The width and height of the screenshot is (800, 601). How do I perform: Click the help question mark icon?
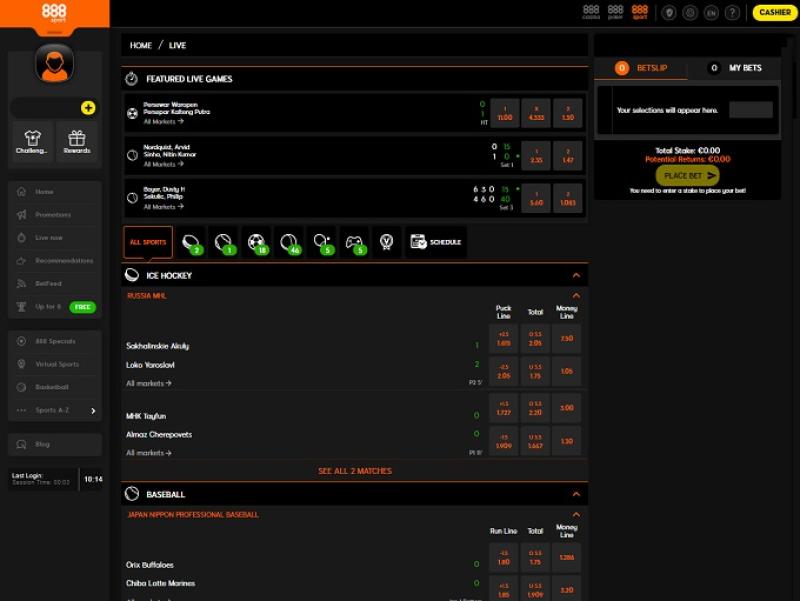[733, 13]
